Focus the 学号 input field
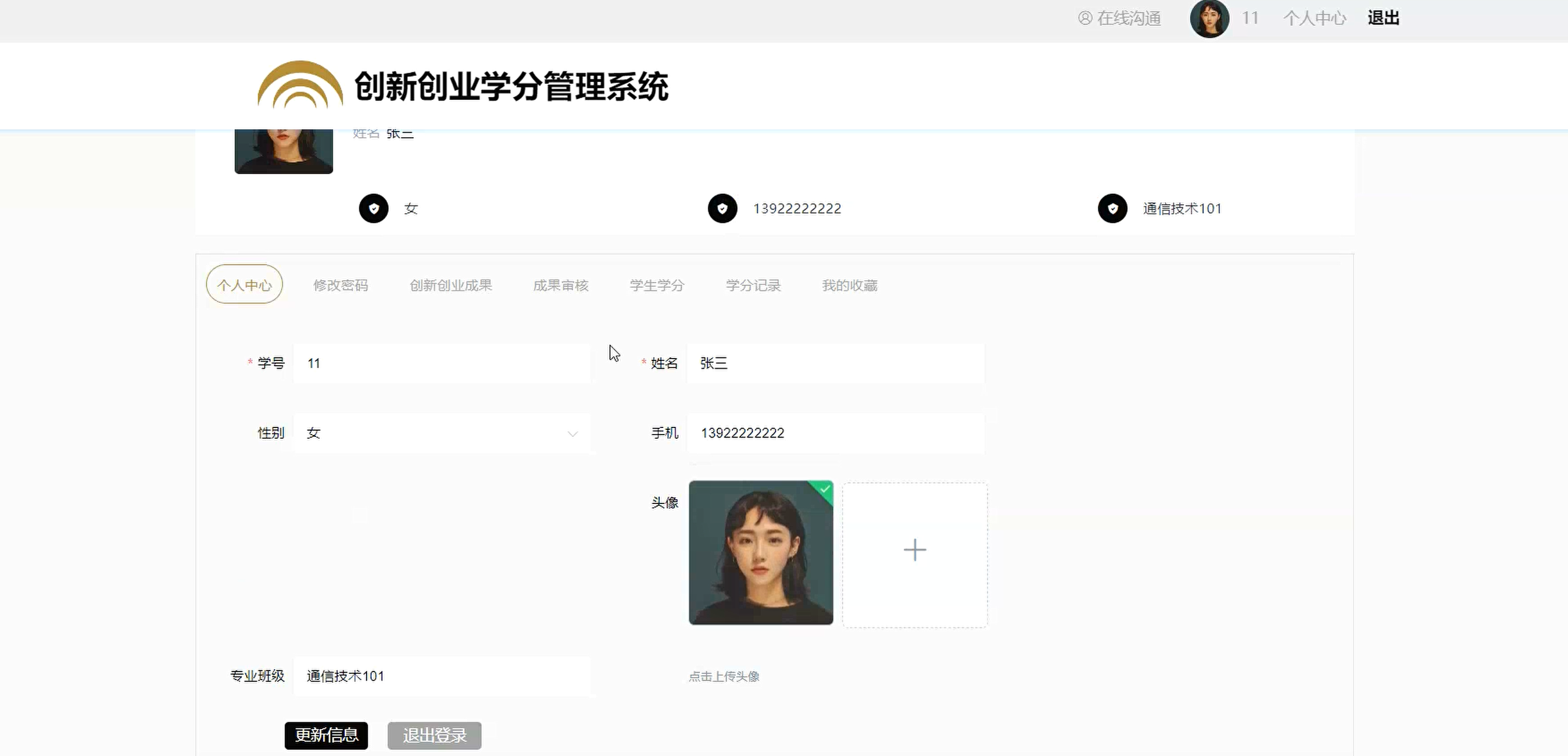 point(442,363)
